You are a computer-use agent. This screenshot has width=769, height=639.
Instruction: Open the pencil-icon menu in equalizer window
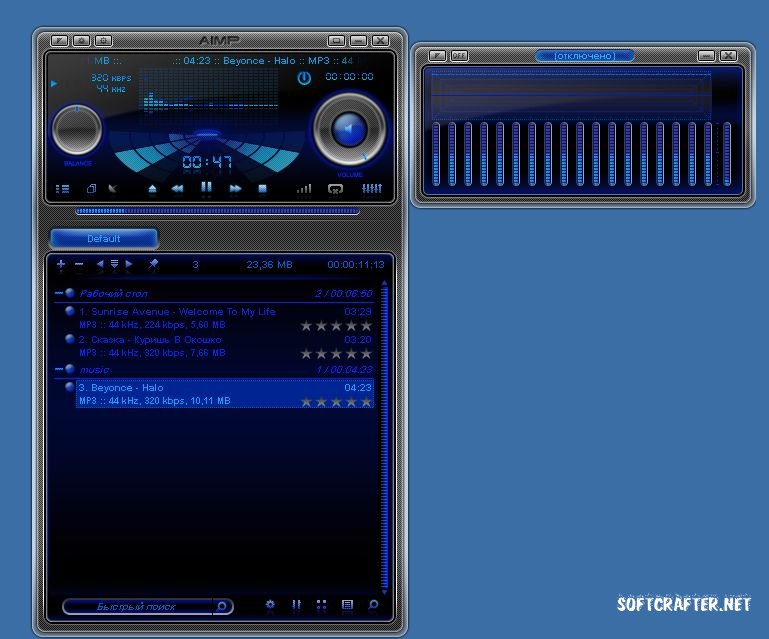tap(437, 55)
